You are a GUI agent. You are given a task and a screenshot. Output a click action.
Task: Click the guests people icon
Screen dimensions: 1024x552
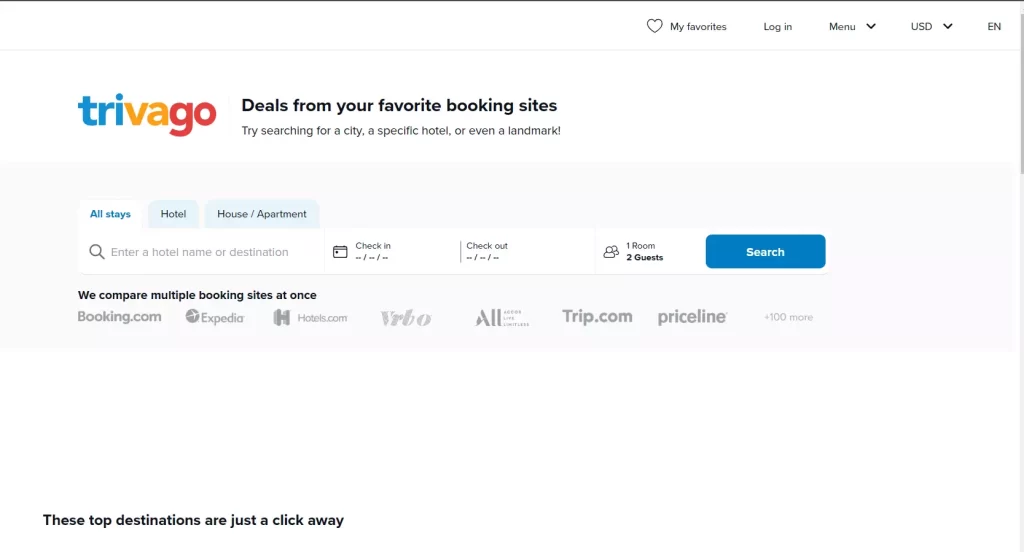[x=611, y=252]
